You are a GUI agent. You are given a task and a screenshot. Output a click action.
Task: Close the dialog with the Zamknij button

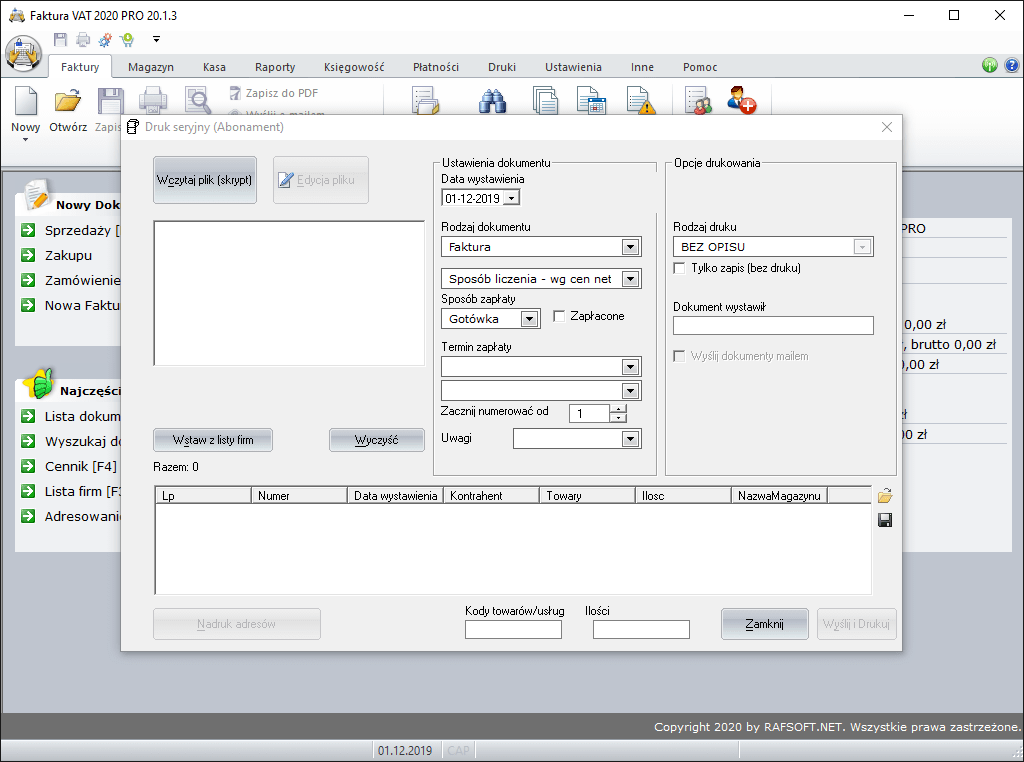point(765,624)
